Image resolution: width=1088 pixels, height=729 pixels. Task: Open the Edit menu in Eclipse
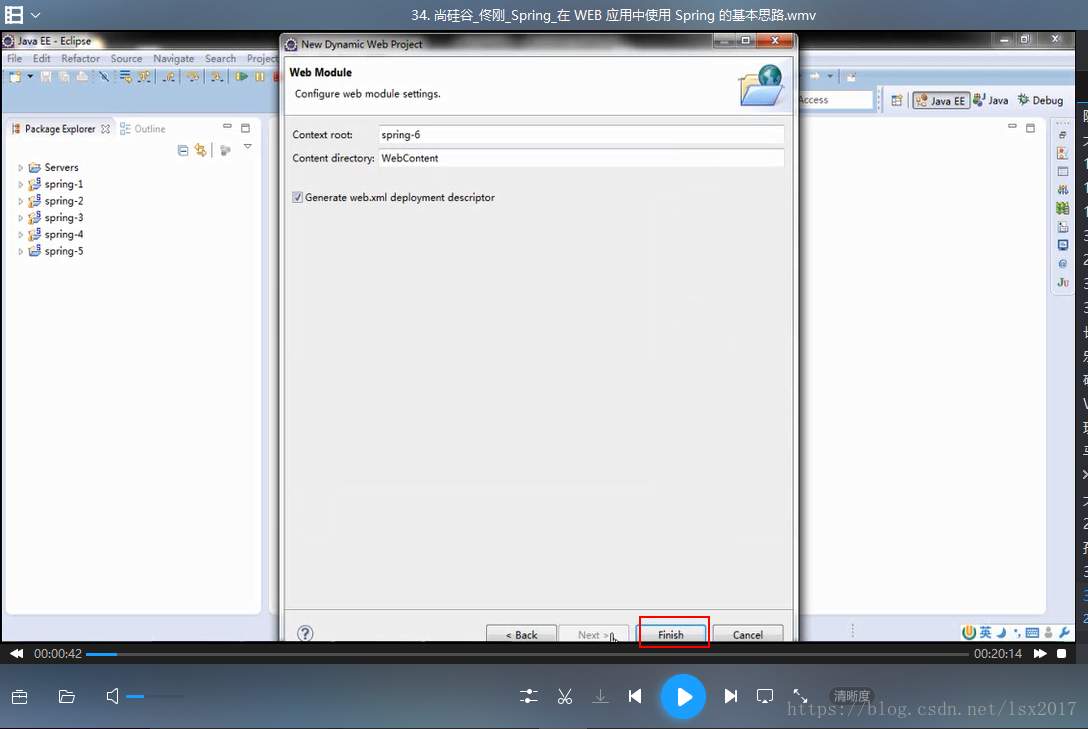pos(42,58)
